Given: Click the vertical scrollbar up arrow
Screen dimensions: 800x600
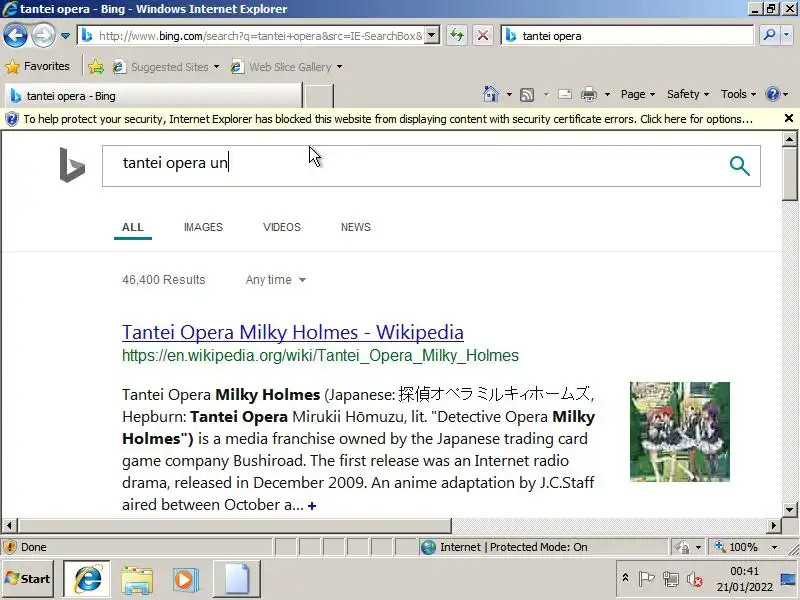Looking at the screenshot, I should coord(789,139).
